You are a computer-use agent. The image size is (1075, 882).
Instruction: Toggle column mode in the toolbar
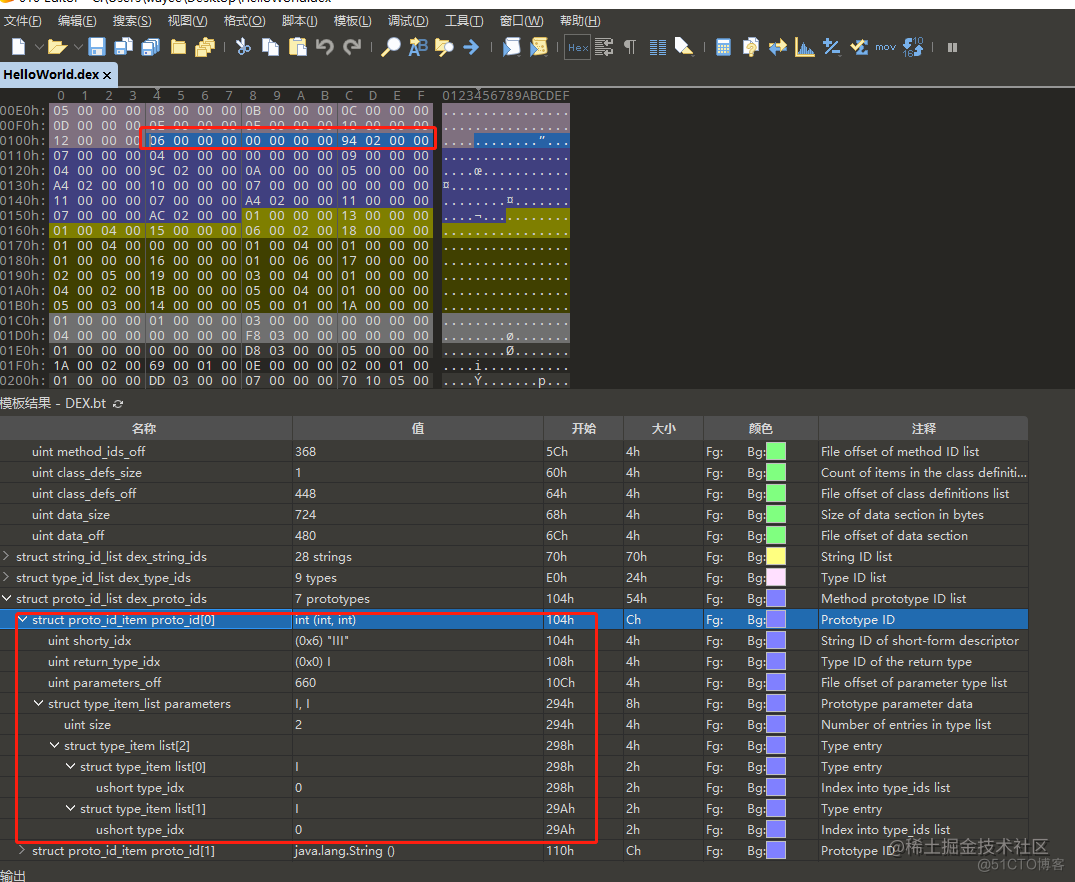(657, 47)
